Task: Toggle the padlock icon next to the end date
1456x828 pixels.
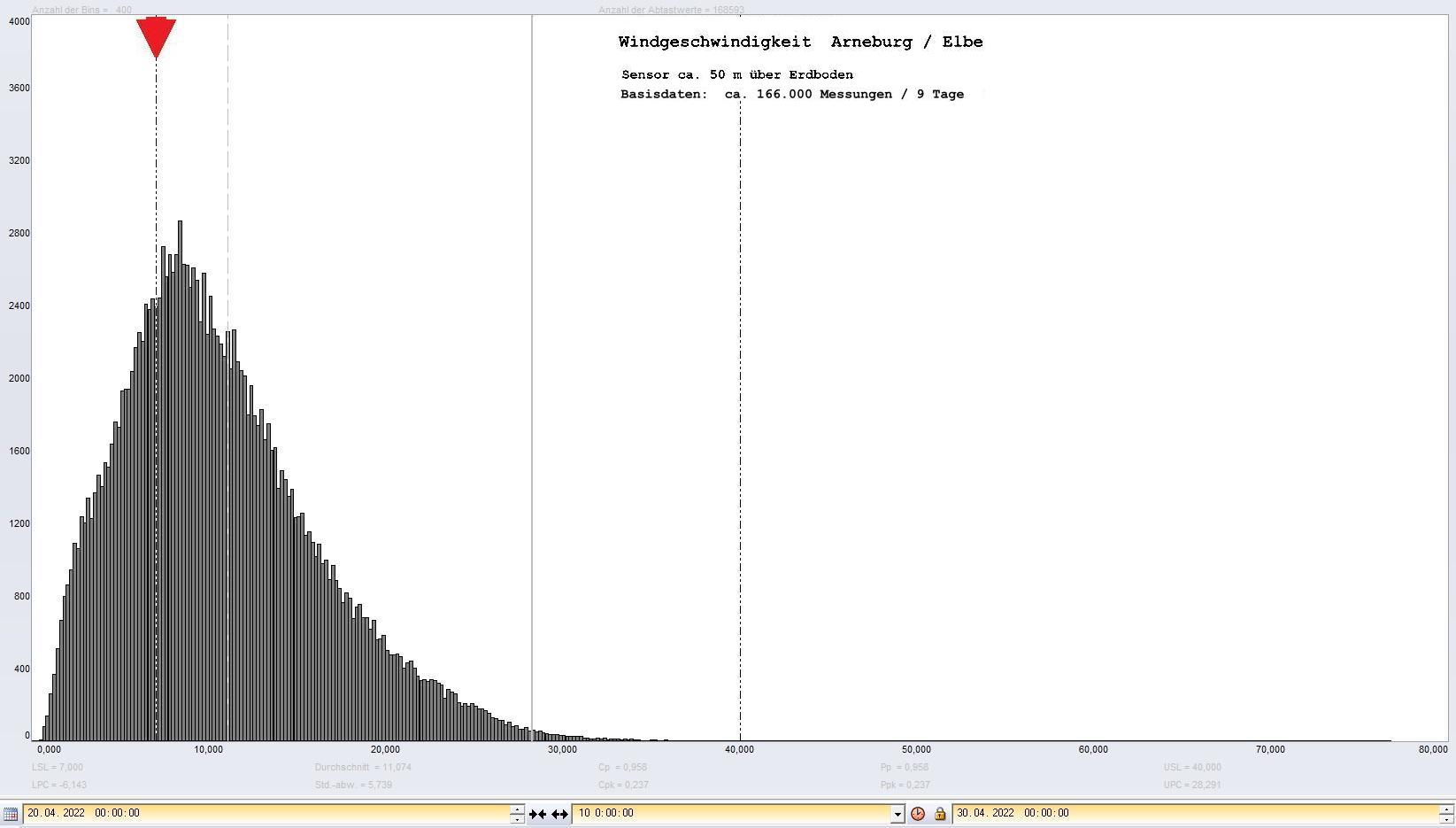Action: pyautogui.click(x=940, y=814)
